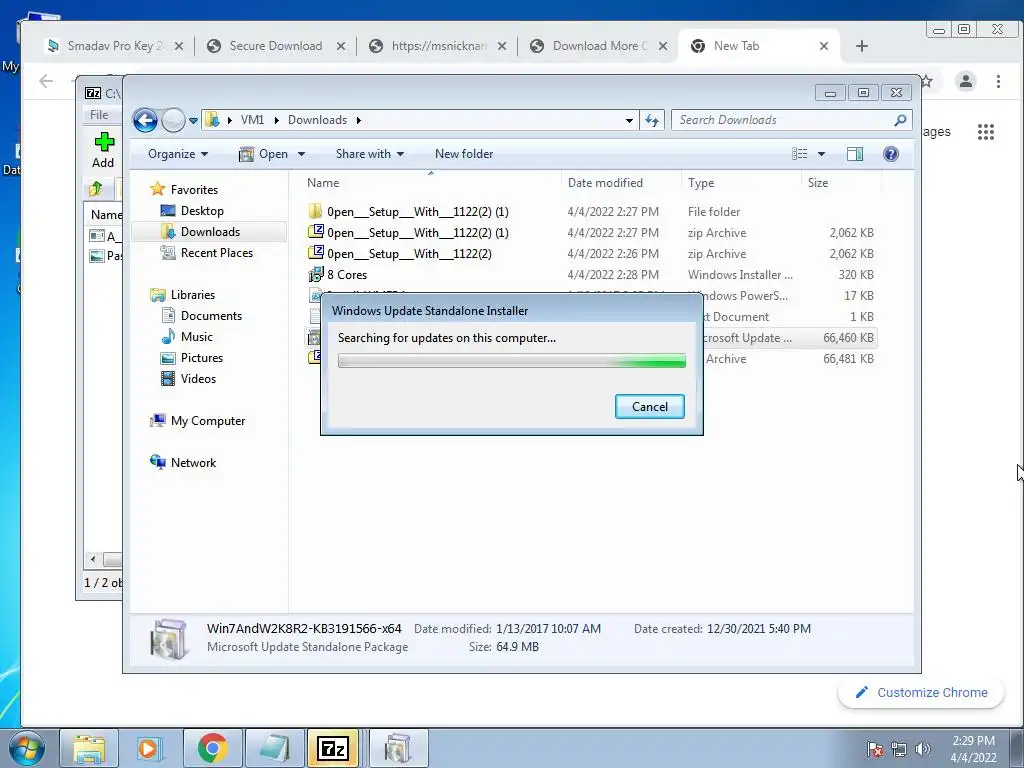Viewport: 1024px width, 768px height.
Task: Toggle the preview pane
Action: click(x=855, y=154)
